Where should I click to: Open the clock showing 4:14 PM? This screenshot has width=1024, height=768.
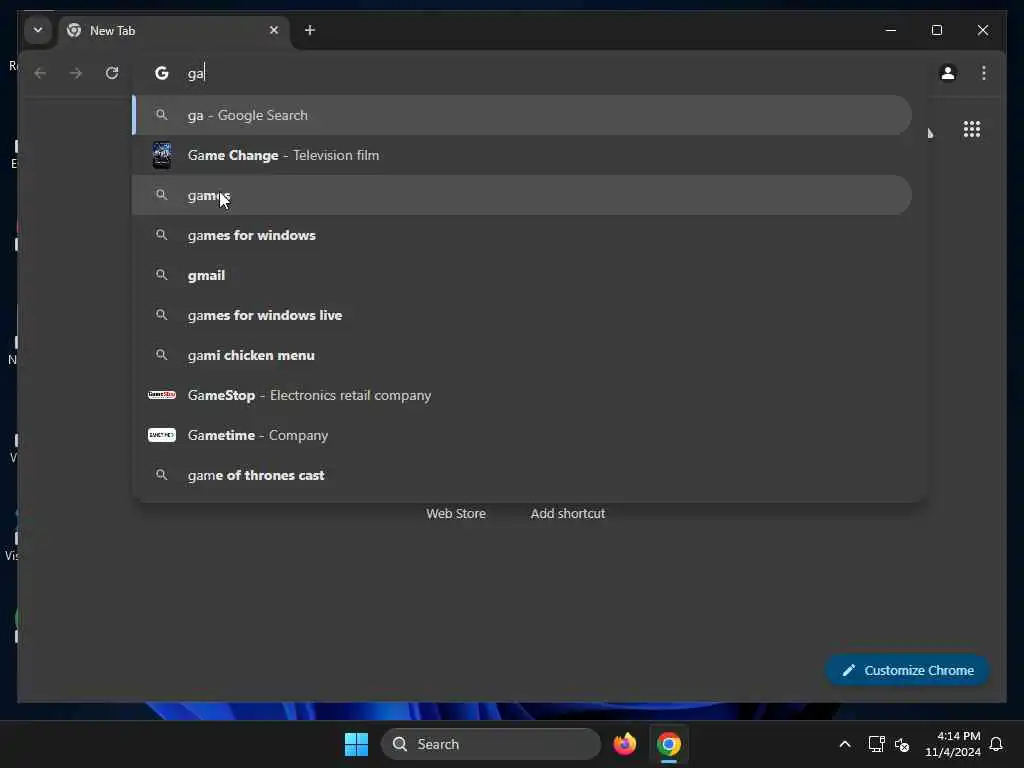(x=952, y=744)
